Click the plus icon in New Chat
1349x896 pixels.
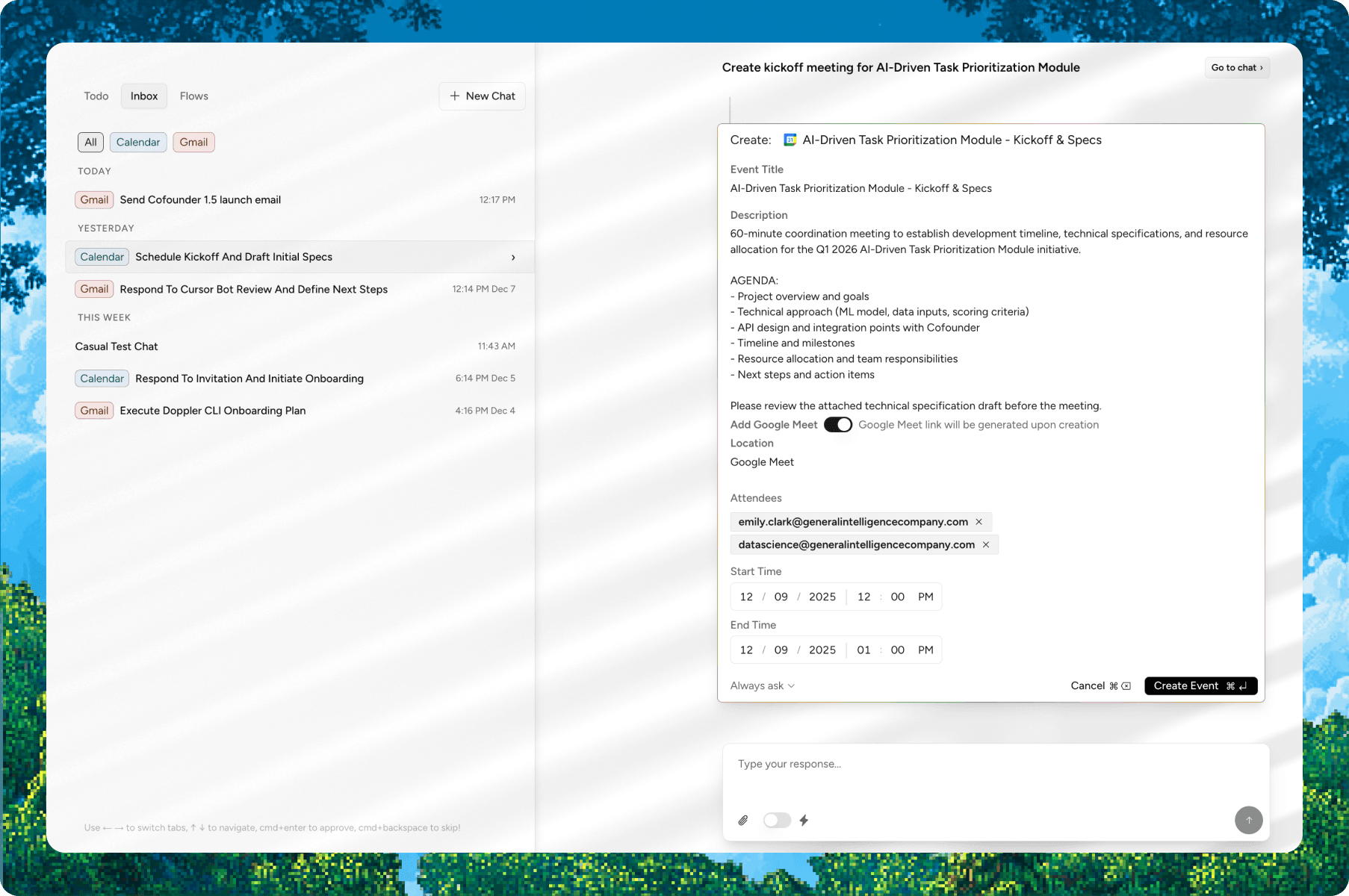pyautogui.click(x=455, y=96)
